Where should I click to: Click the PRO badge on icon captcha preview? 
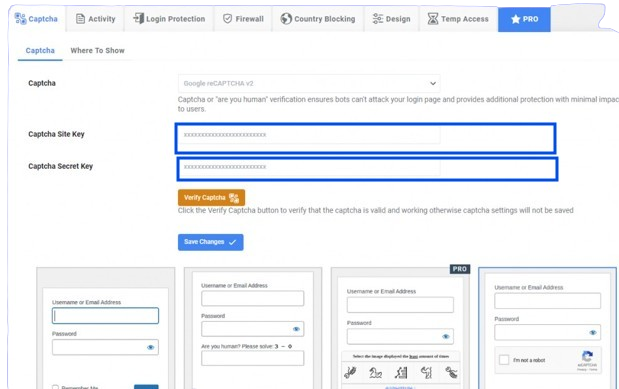click(x=460, y=269)
